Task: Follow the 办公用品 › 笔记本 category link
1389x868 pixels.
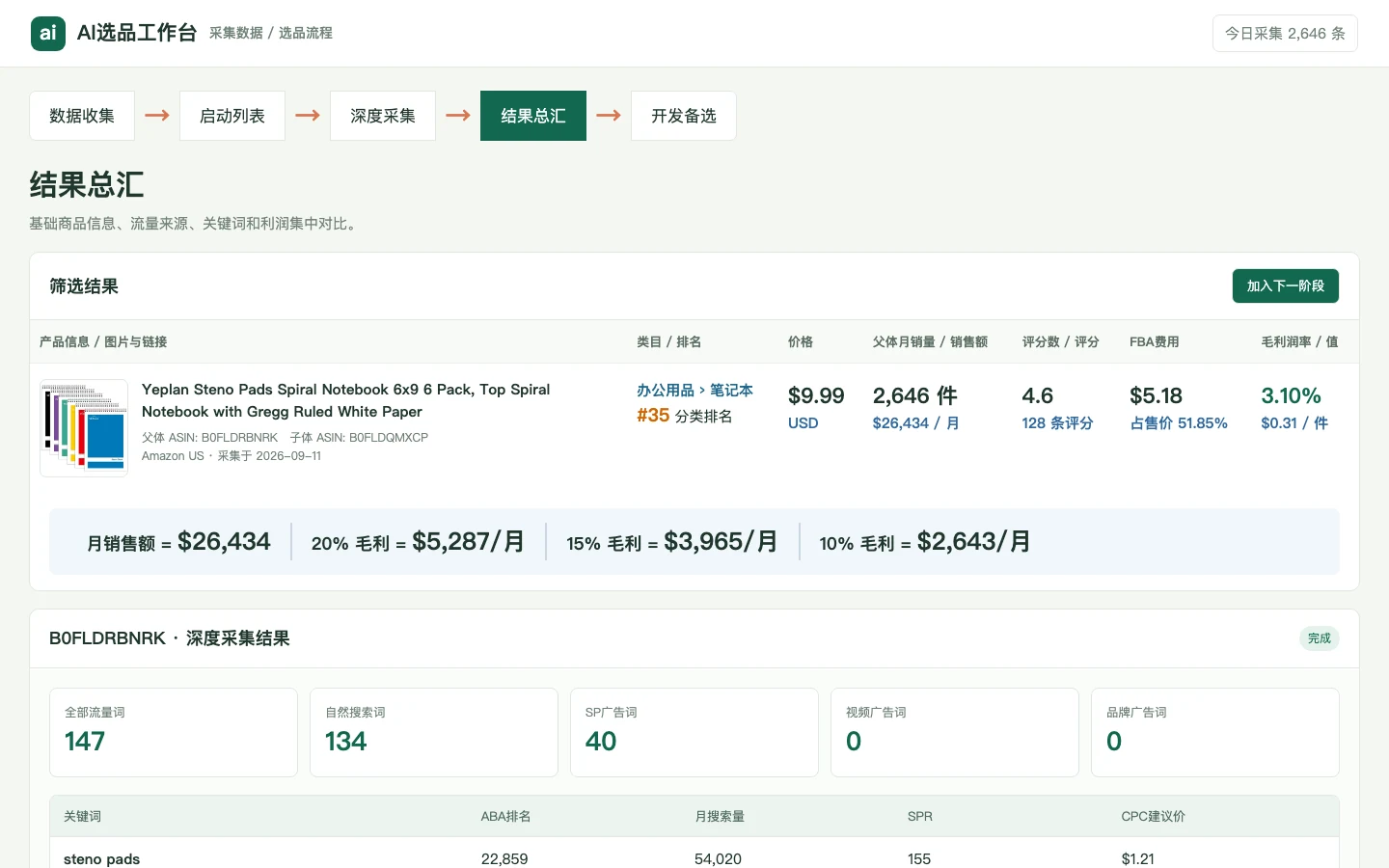Action: (694, 390)
